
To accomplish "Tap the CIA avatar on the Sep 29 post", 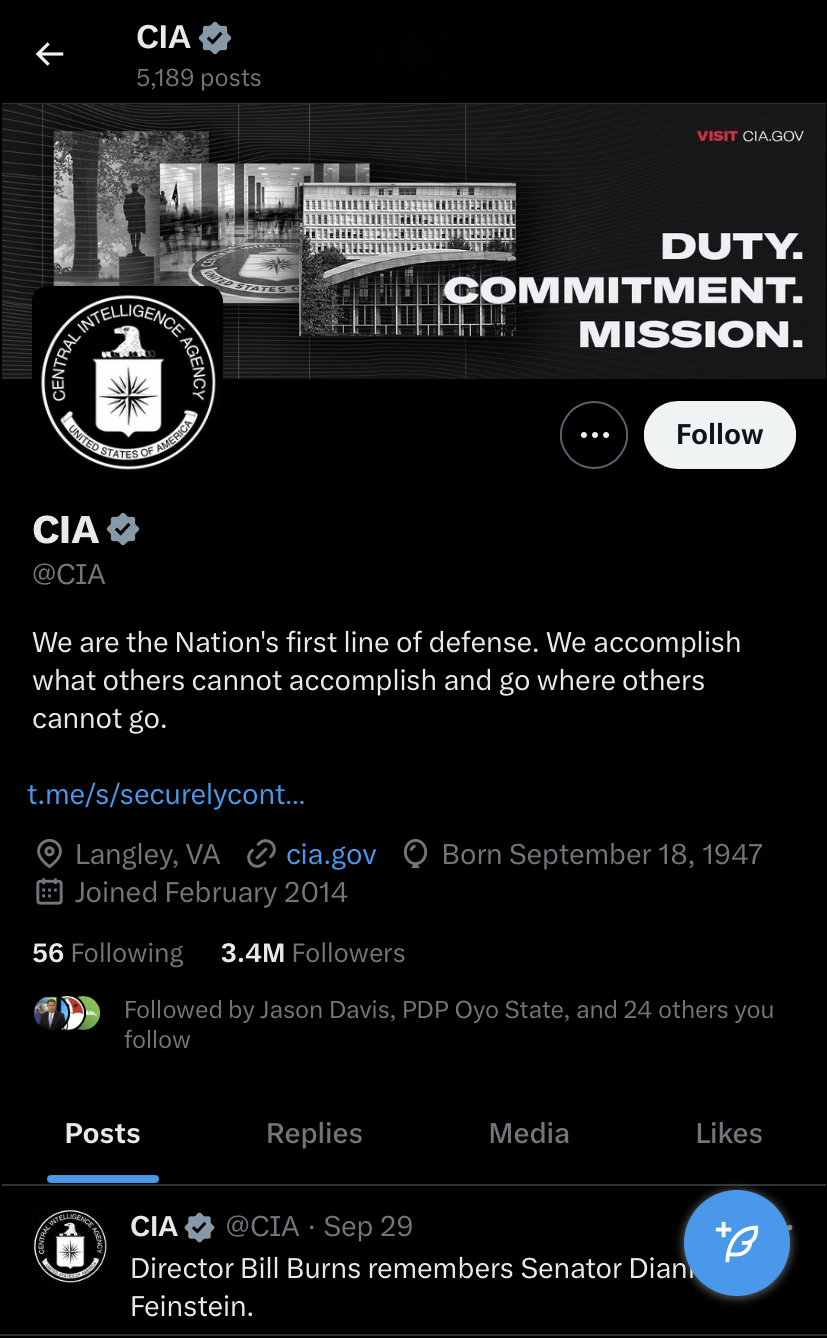I will 70,1246.
